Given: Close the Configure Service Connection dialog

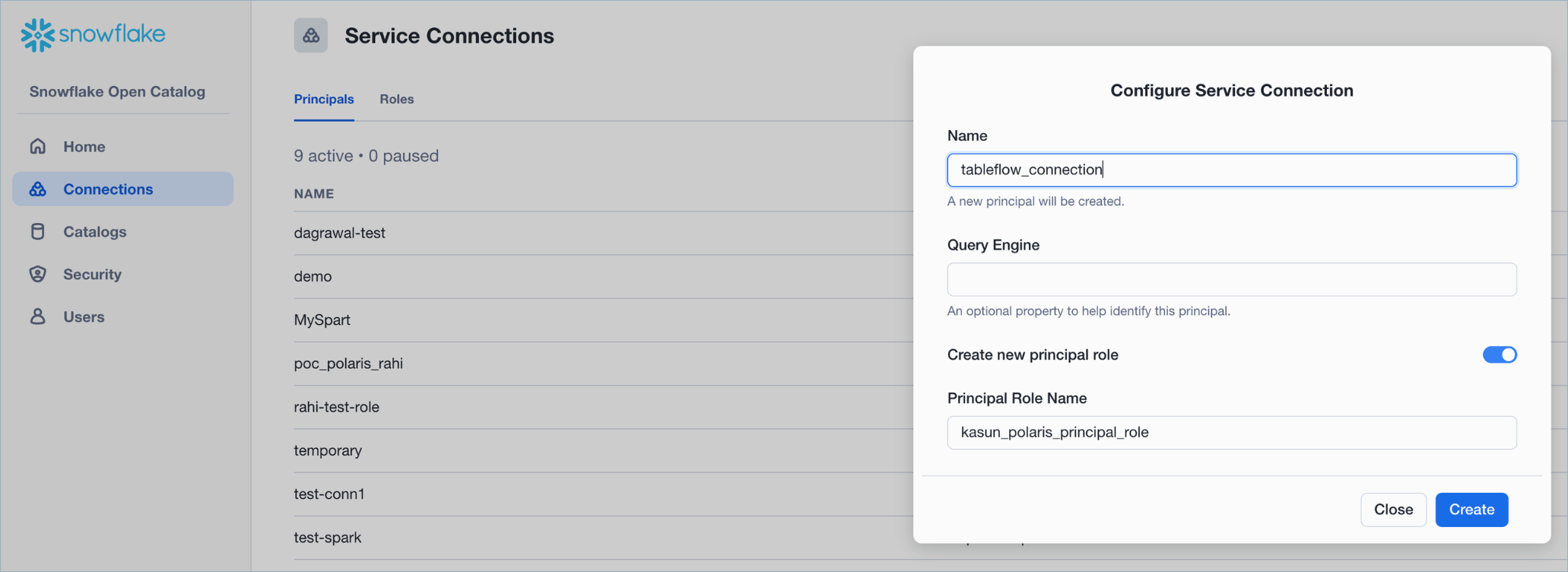Looking at the screenshot, I should pyautogui.click(x=1392, y=510).
